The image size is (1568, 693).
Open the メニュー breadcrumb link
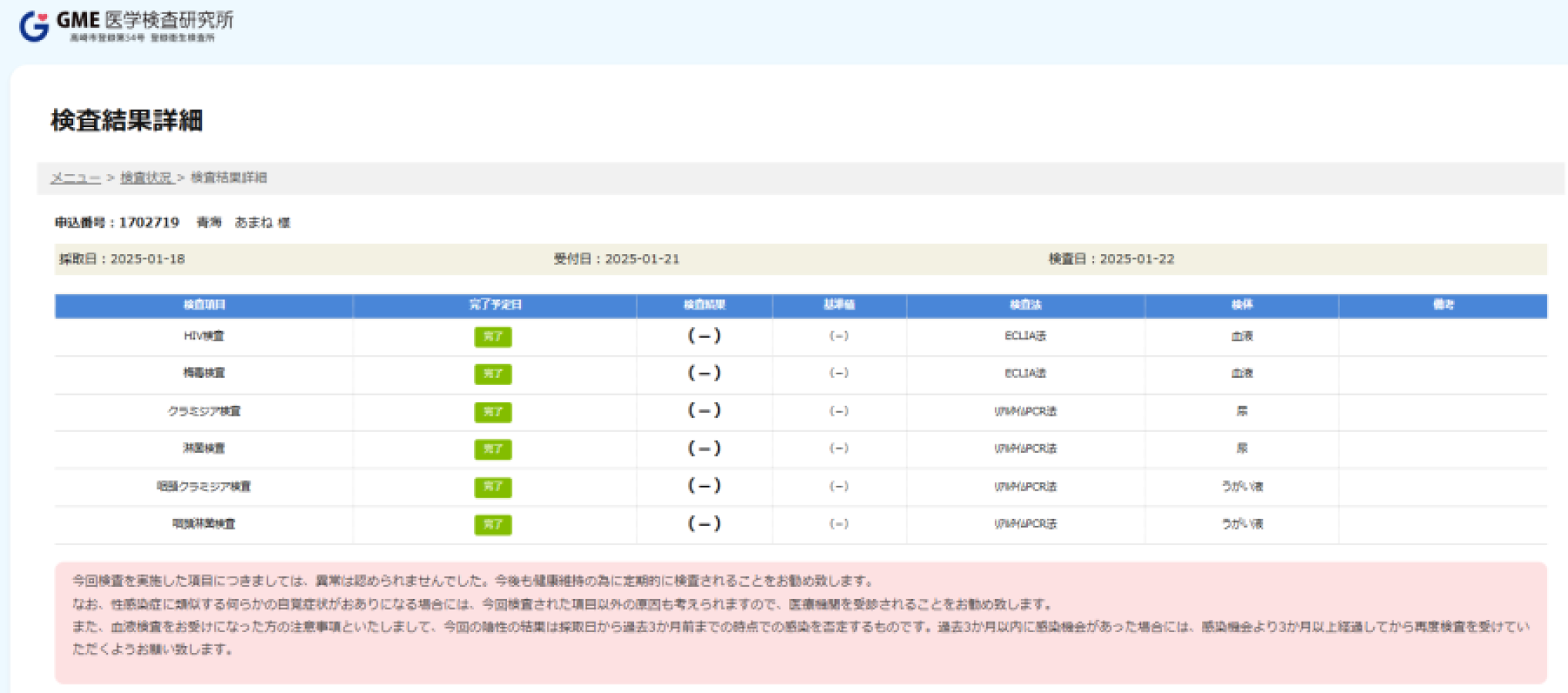(x=76, y=178)
